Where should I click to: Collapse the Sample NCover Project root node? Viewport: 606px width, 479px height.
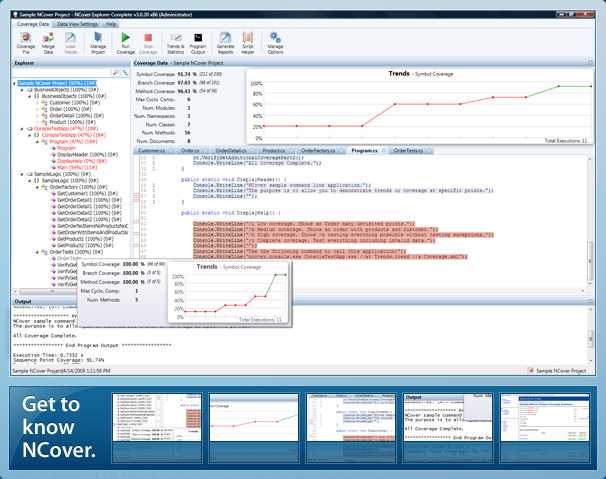pyautogui.click(x=14, y=84)
